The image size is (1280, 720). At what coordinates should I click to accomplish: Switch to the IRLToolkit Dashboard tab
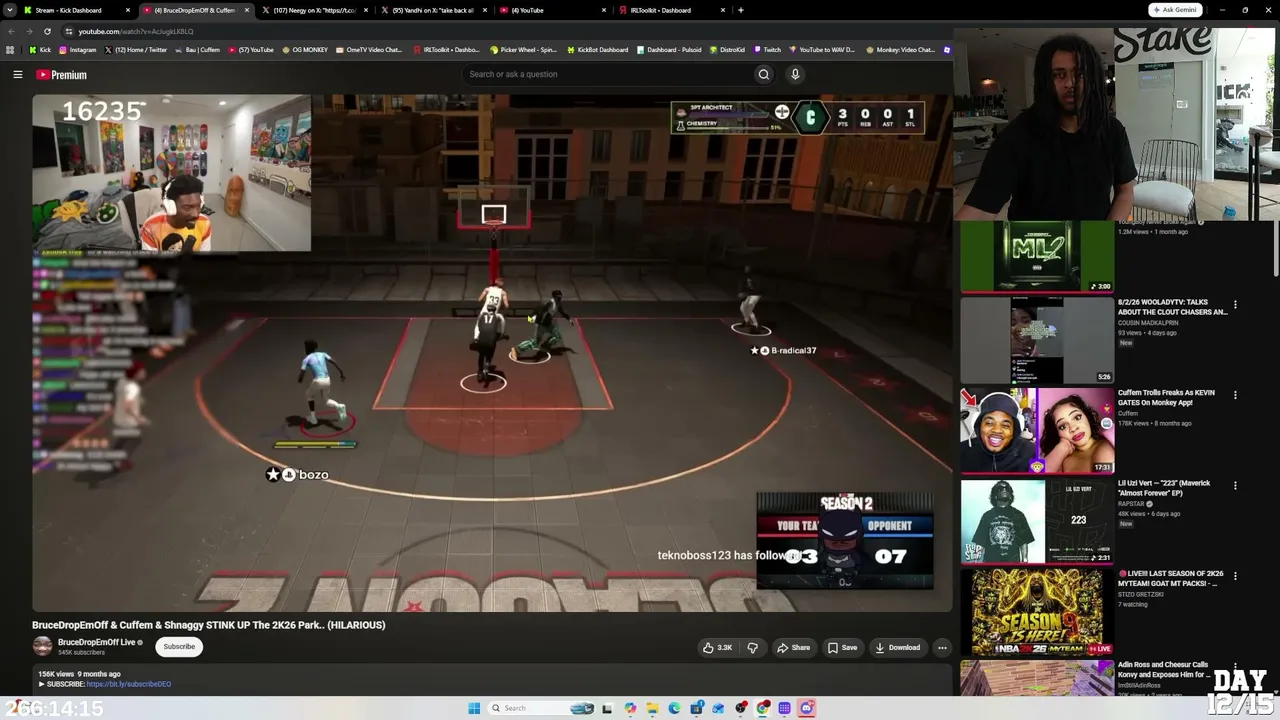click(x=673, y=10)
